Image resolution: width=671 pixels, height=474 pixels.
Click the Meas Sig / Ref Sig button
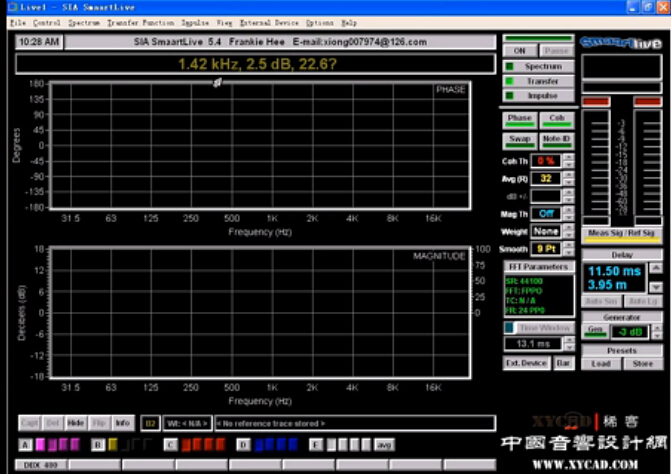coord(622,234)
